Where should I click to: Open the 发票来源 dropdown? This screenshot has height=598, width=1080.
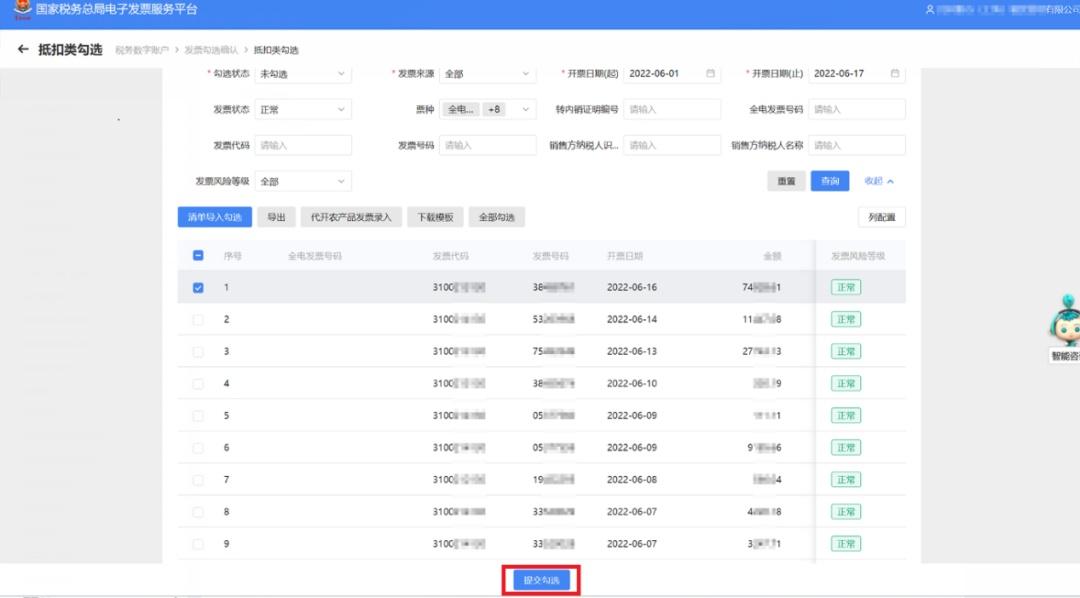(x=487, y=74)
